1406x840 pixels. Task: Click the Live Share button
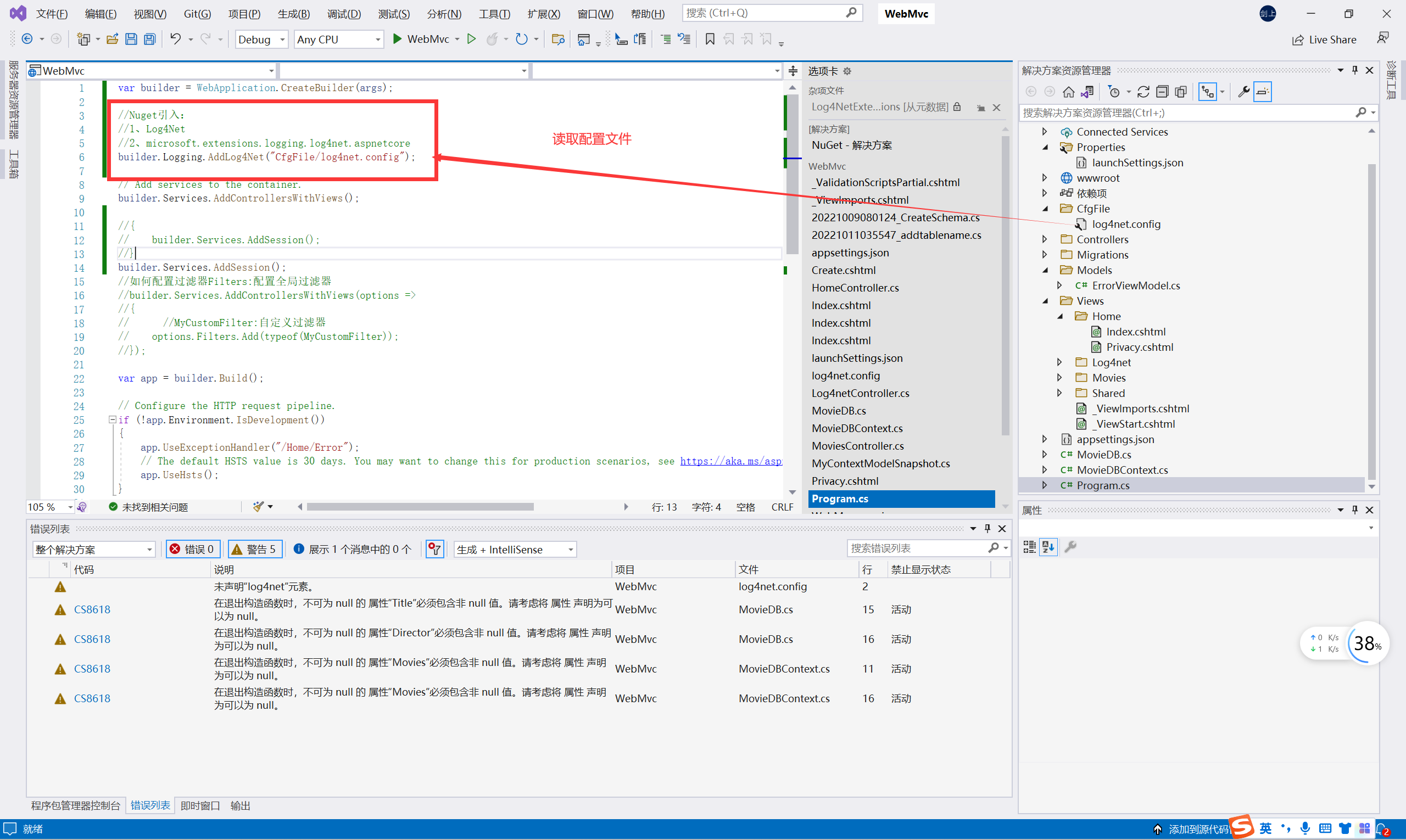pyautogui.click(x=1325, y=39)
